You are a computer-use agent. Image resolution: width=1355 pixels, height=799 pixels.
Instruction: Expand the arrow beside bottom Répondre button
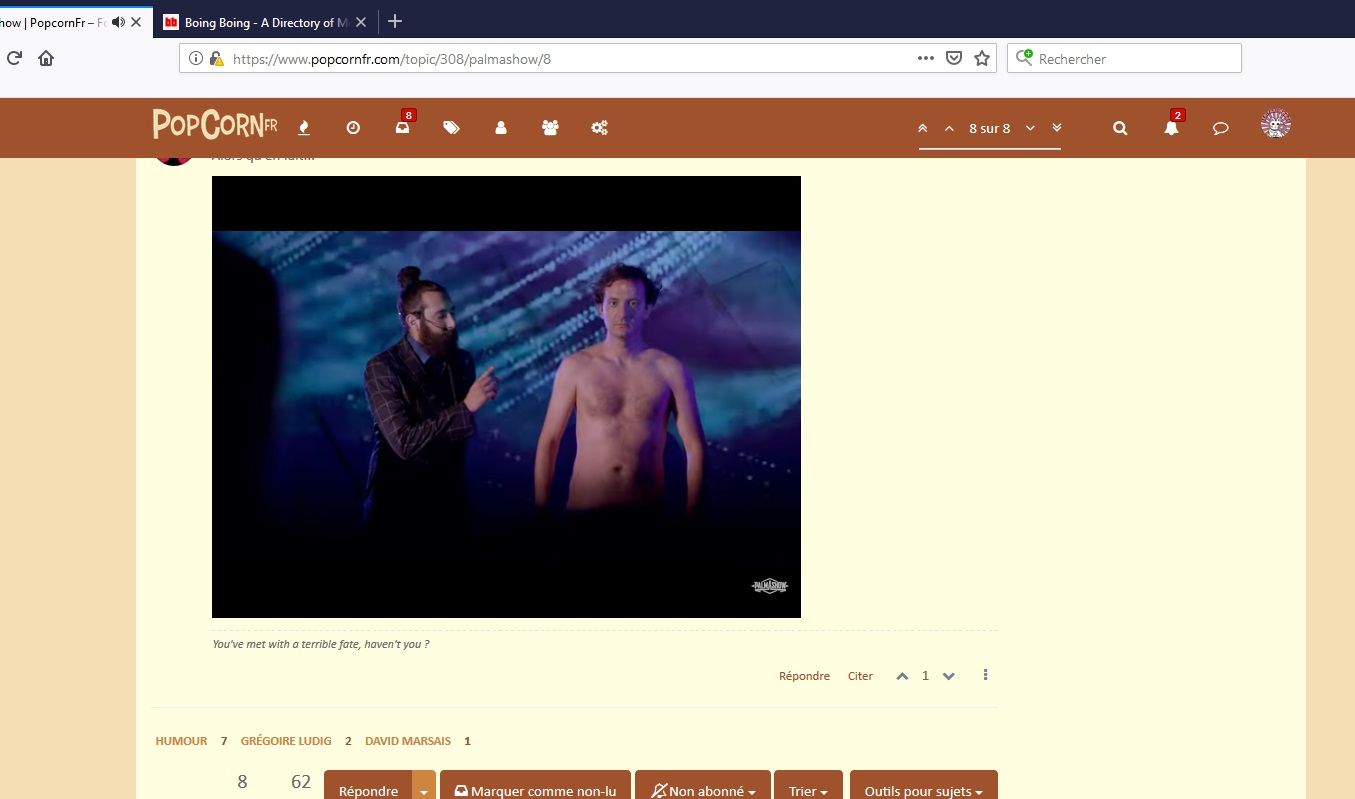pyautogui.click(x=424, y=786)
